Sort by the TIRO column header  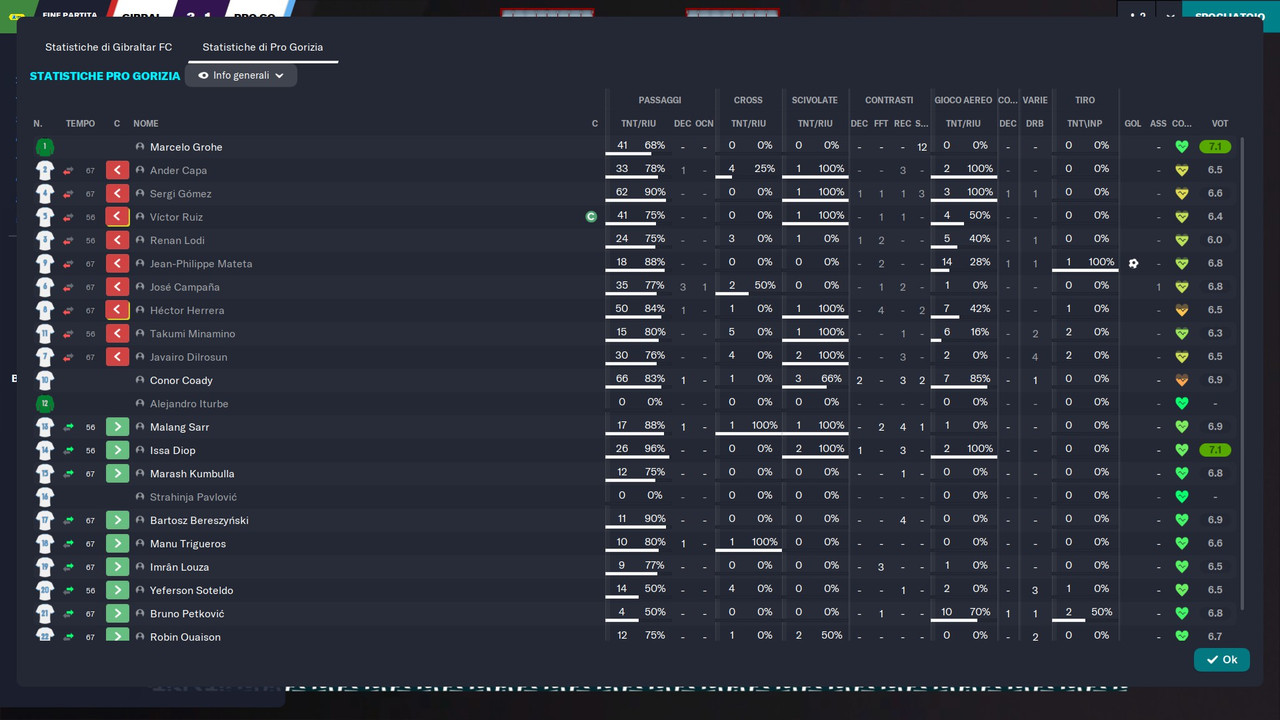1085,100
